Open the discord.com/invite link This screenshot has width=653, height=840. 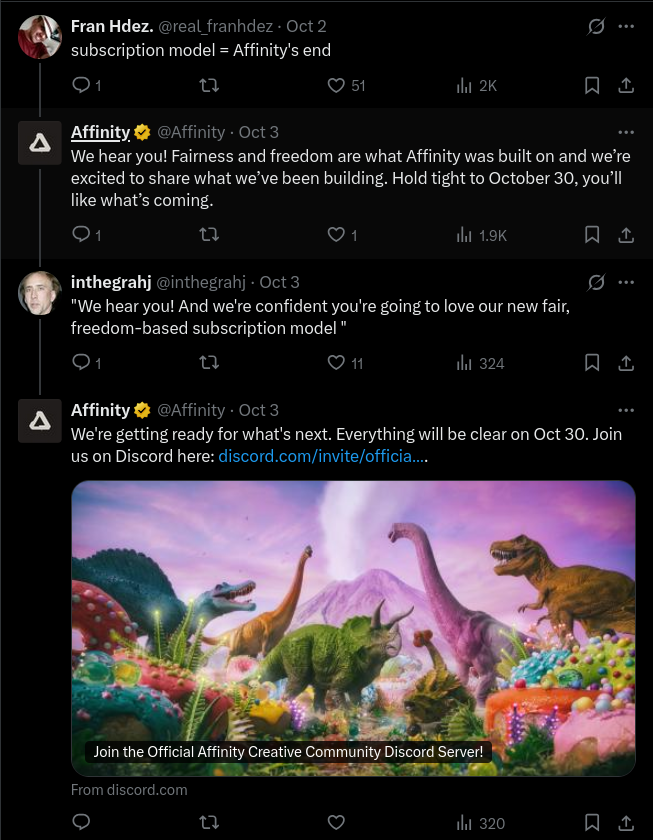tap(322, 457)
